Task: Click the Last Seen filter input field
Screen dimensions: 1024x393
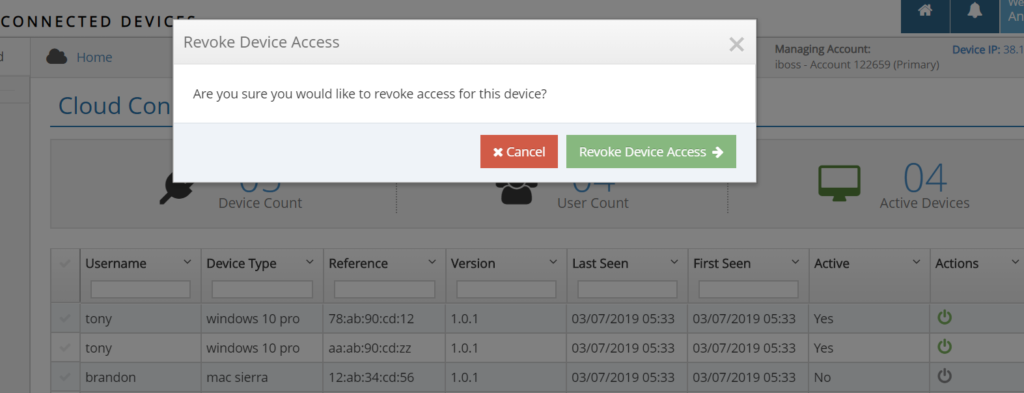Action: coord(627,289)
